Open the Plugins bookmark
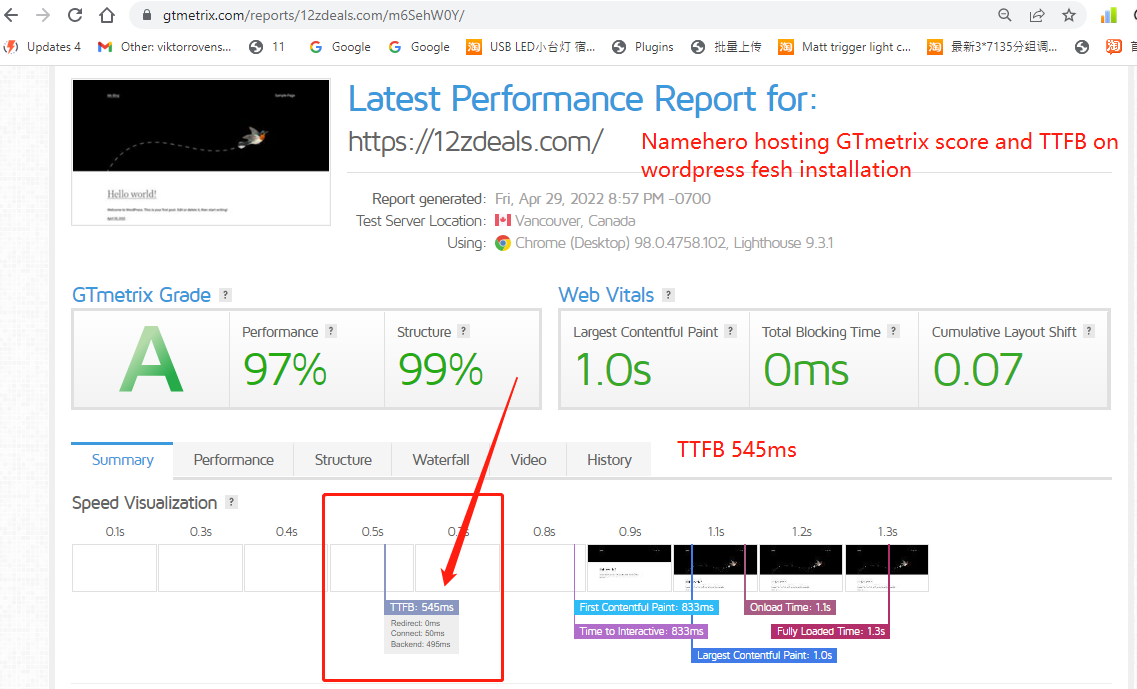 (643, 47)
